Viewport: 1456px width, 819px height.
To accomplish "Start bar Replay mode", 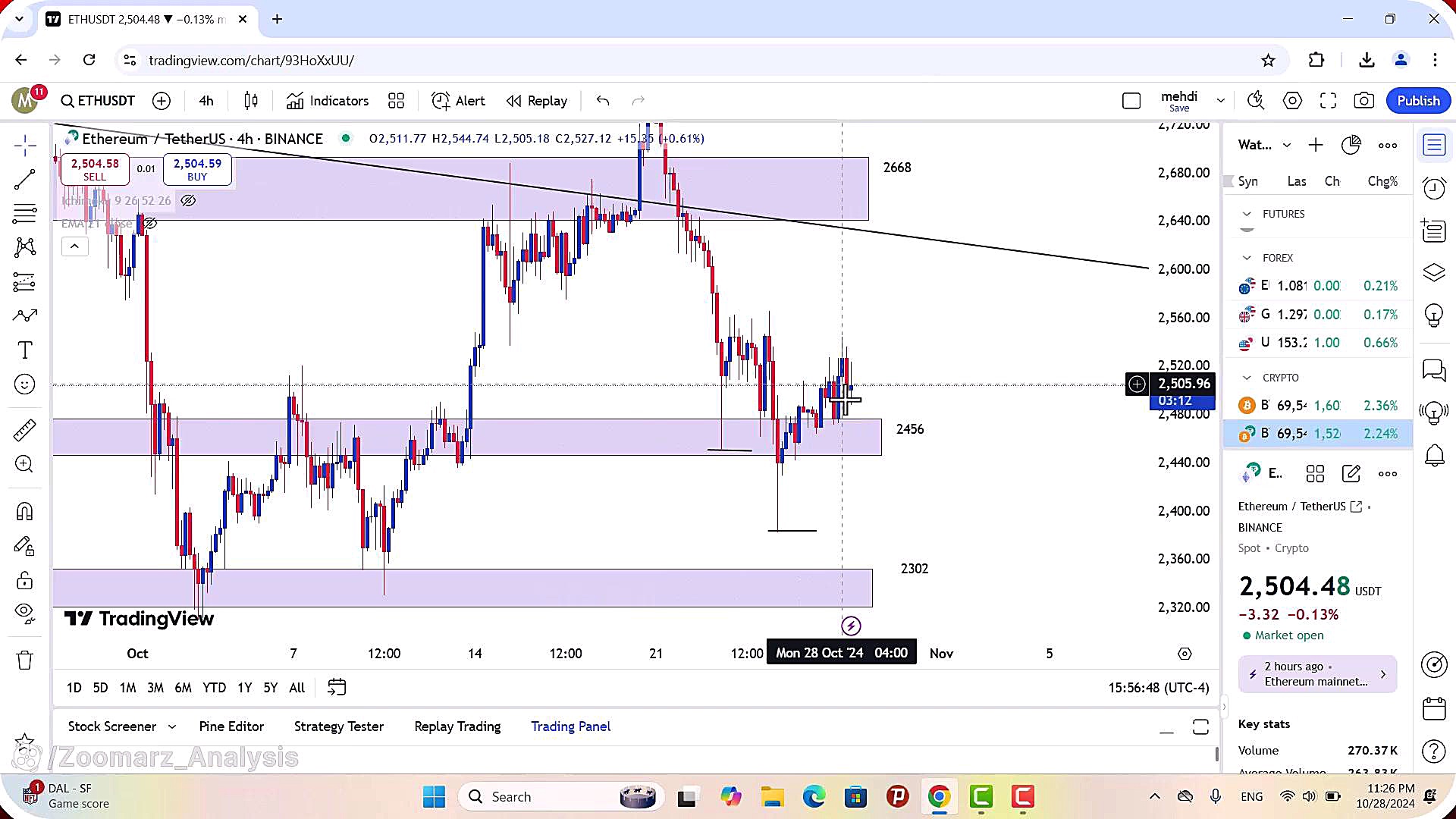I will [x=537, y=101].
